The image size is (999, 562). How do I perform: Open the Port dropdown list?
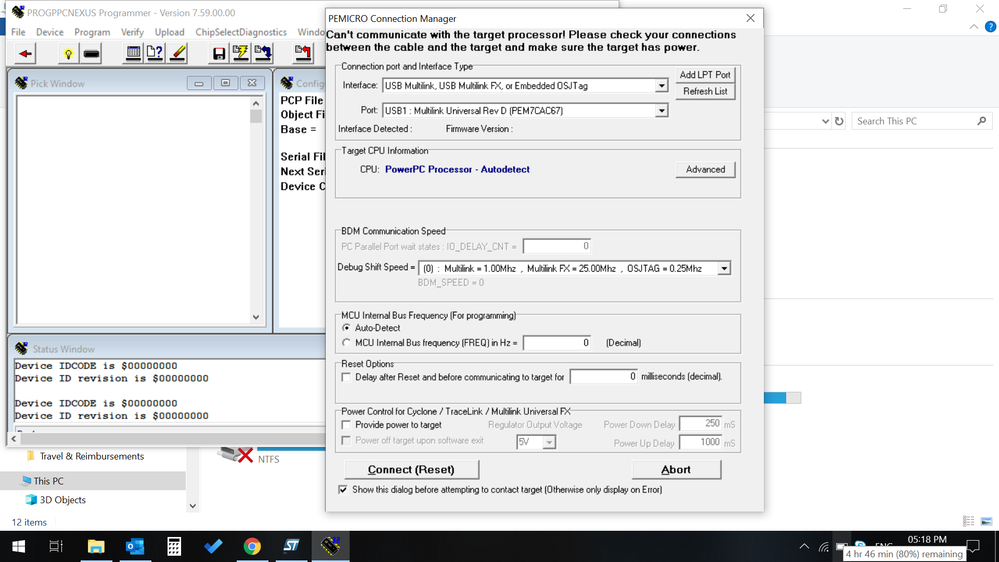[661, 111]
